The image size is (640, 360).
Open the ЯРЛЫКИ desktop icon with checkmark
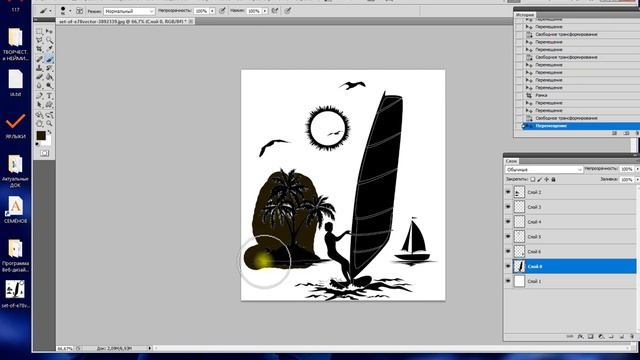point(16,126)
